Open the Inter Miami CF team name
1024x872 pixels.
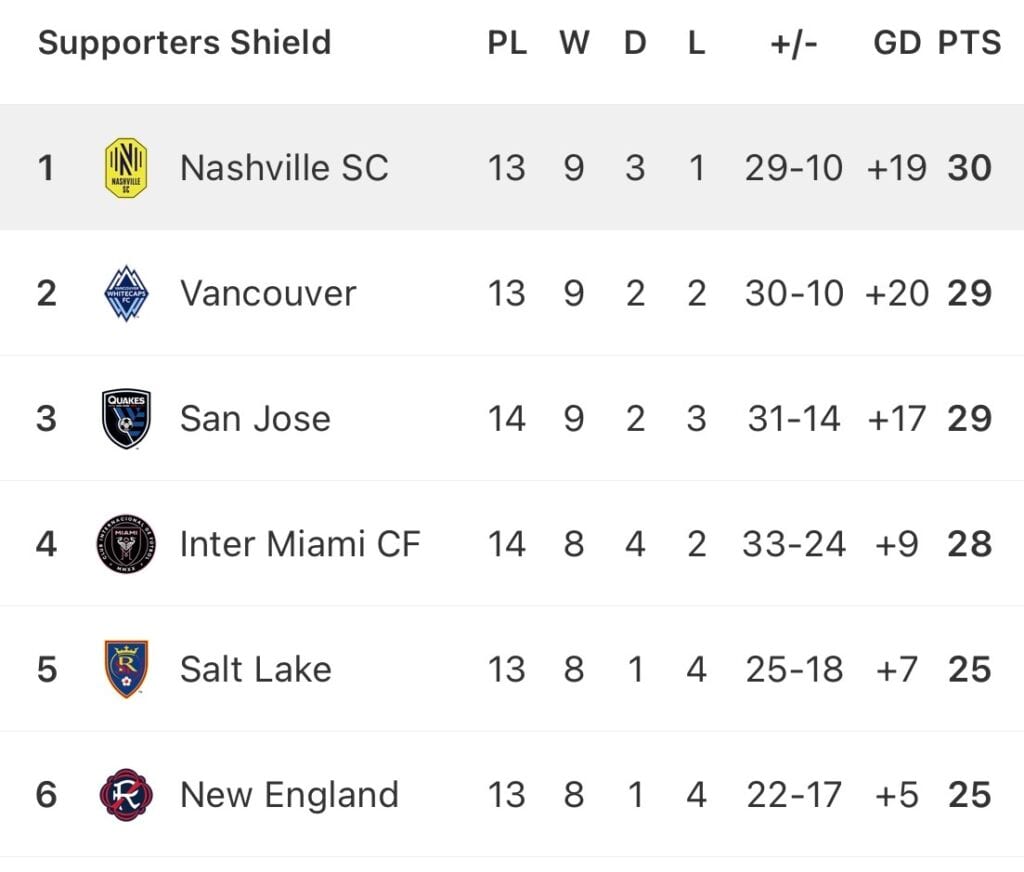[300, 544]
